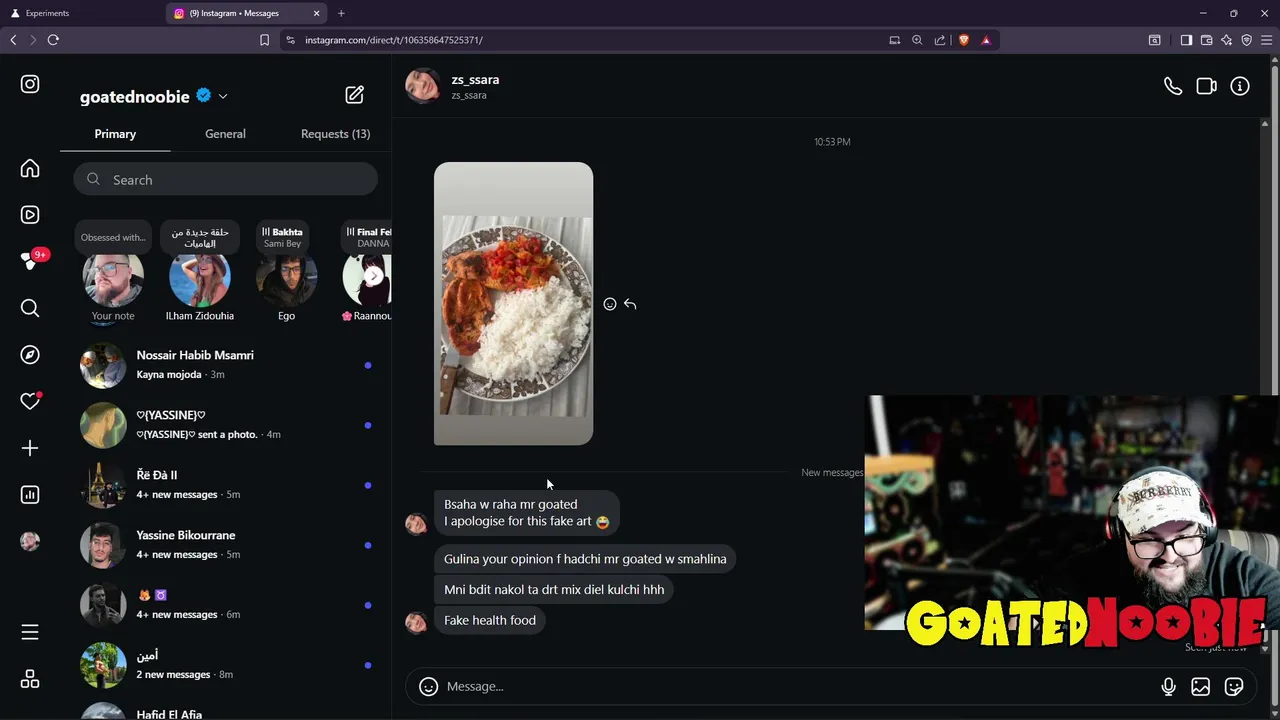Share the page from the address bar

coord(940,40)
